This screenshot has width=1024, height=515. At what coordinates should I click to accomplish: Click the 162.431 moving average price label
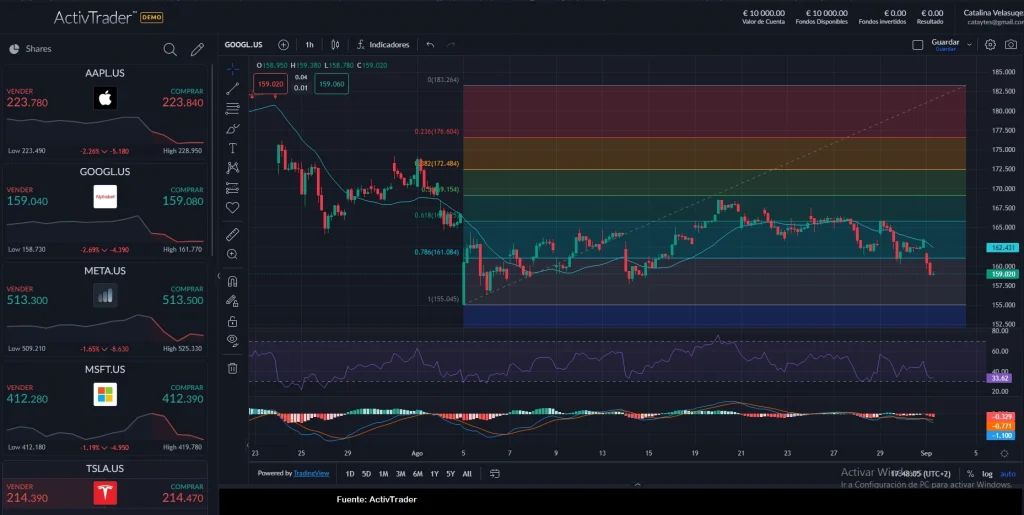point(1002,248)
